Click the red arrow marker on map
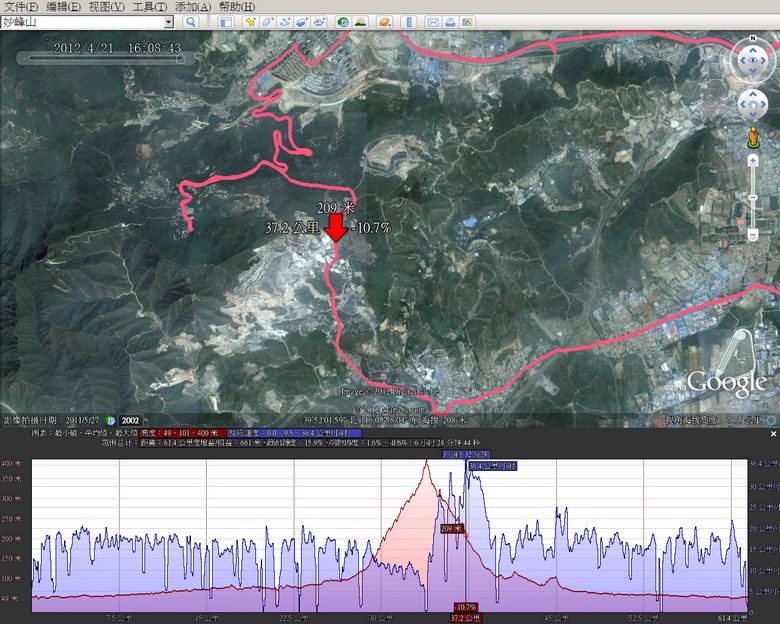780x624 pixels. point(336,227)
